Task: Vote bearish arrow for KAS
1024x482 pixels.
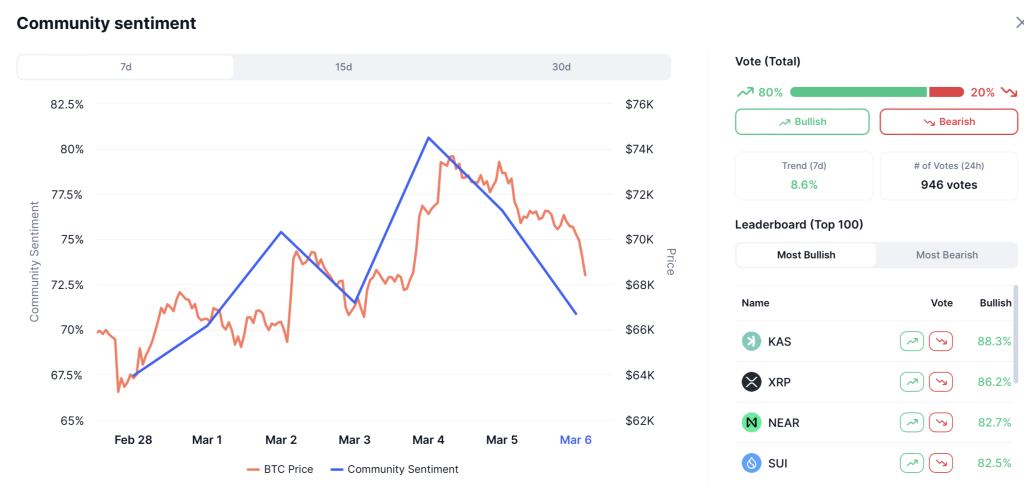Action: point(940,341)
